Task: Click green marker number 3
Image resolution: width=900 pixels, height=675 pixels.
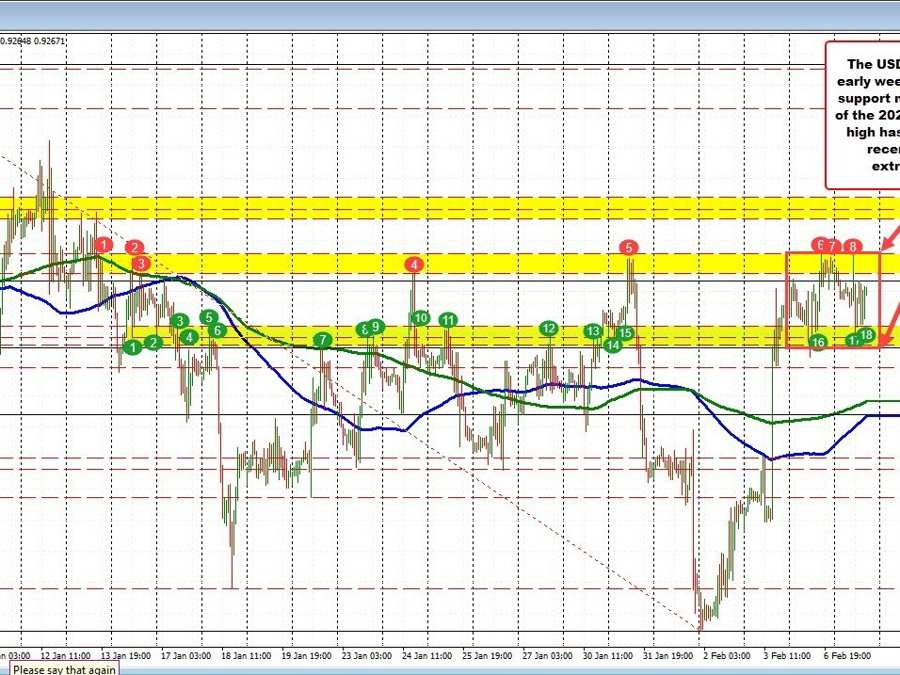Action: click(179, 321)
